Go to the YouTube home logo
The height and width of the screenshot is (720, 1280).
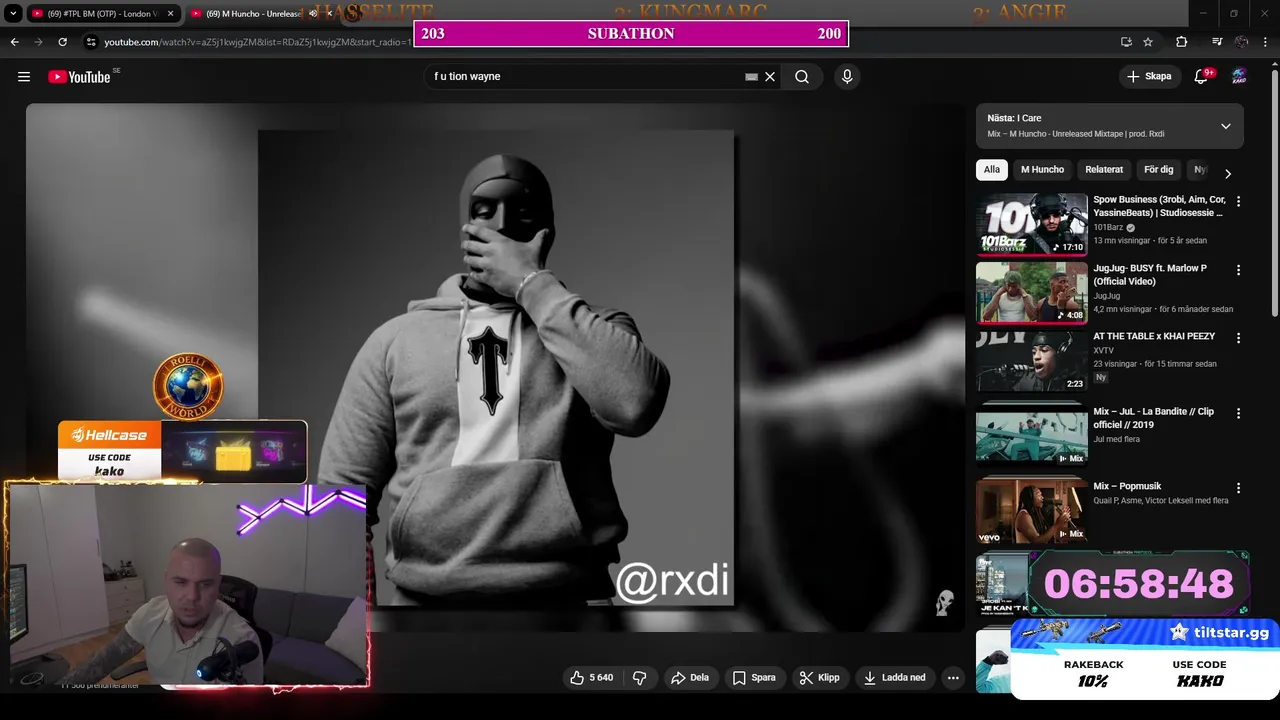pos(79,77)
